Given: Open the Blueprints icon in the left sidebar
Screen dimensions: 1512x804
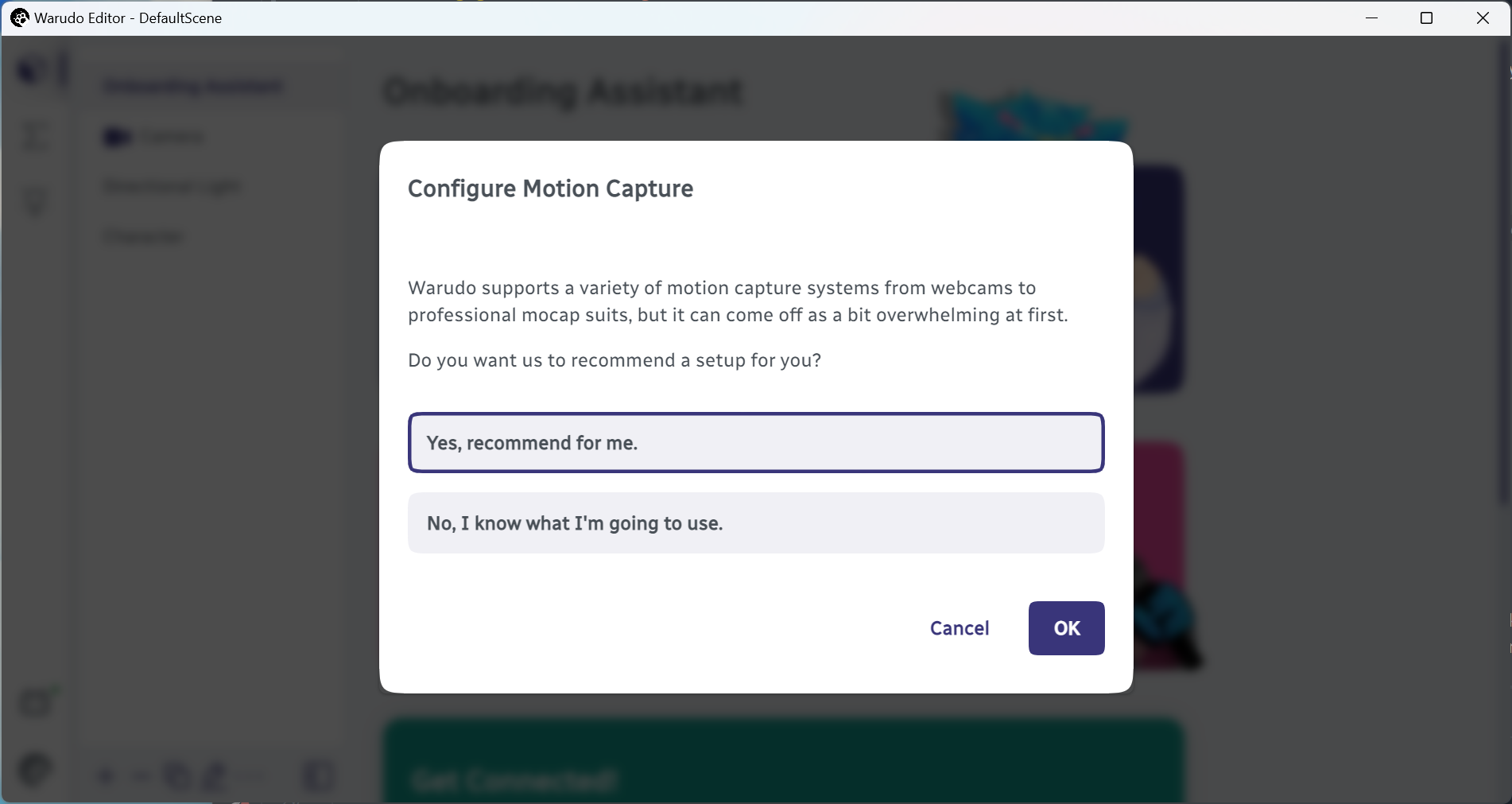Looking at the screenshot, I should point(35,135).
